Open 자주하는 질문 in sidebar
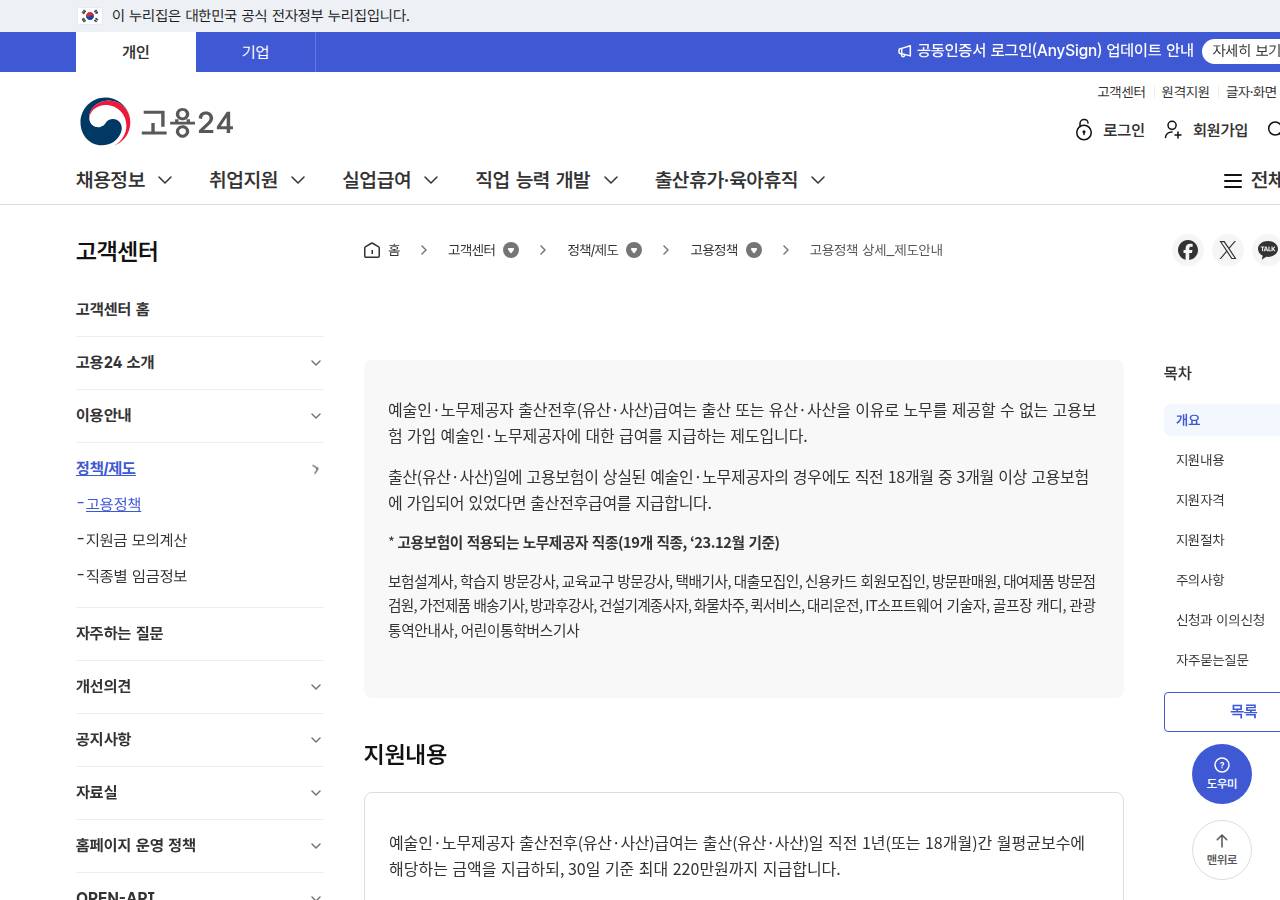 click(120, 634)
